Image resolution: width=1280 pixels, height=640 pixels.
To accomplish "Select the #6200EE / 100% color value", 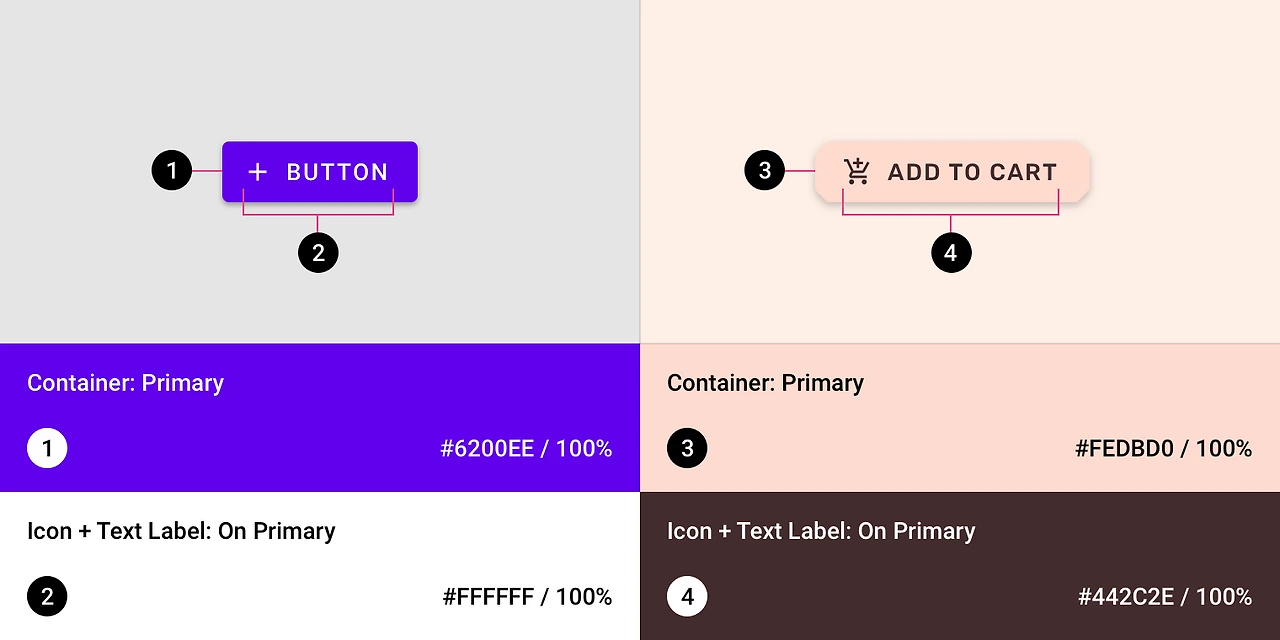I will pos(526,449).
